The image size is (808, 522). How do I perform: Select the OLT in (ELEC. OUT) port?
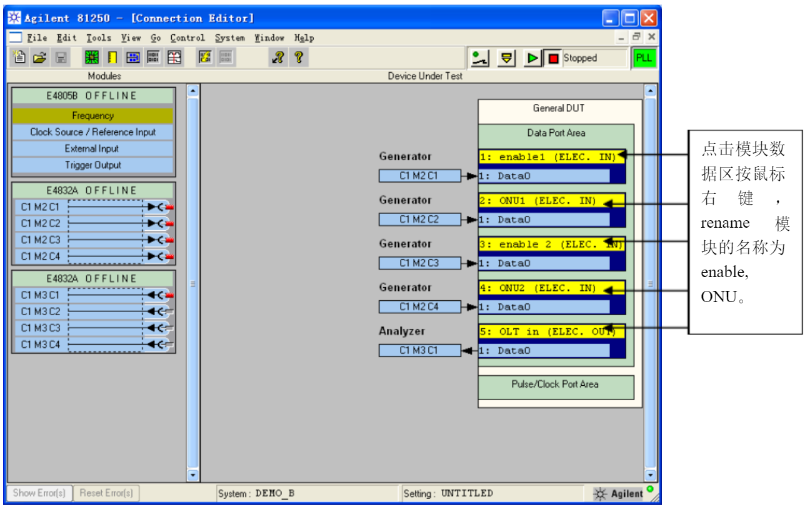550,332
